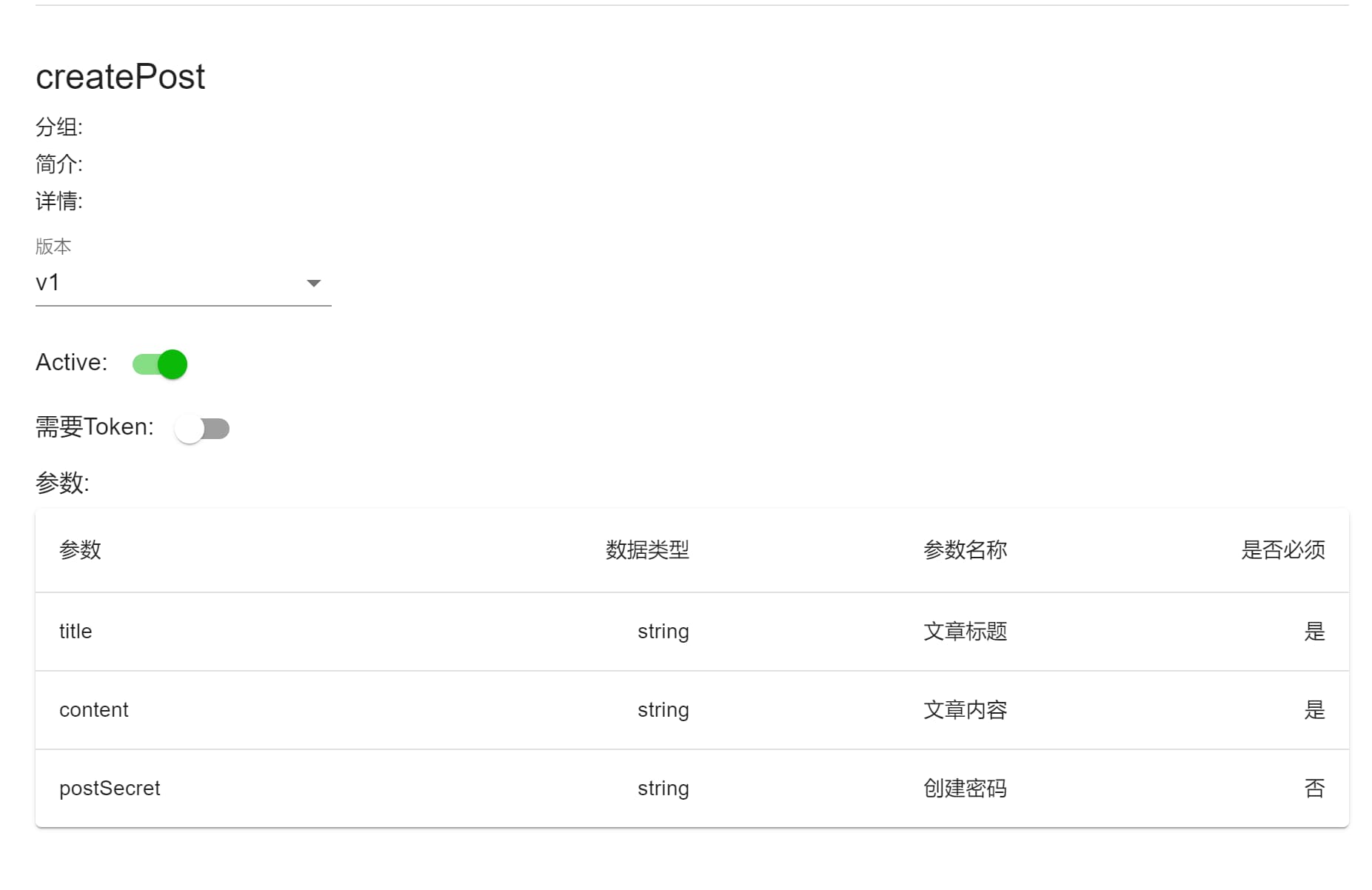Click the 详情 label
This screenshot has width=1372, height=890.
[x=59, y=201]
